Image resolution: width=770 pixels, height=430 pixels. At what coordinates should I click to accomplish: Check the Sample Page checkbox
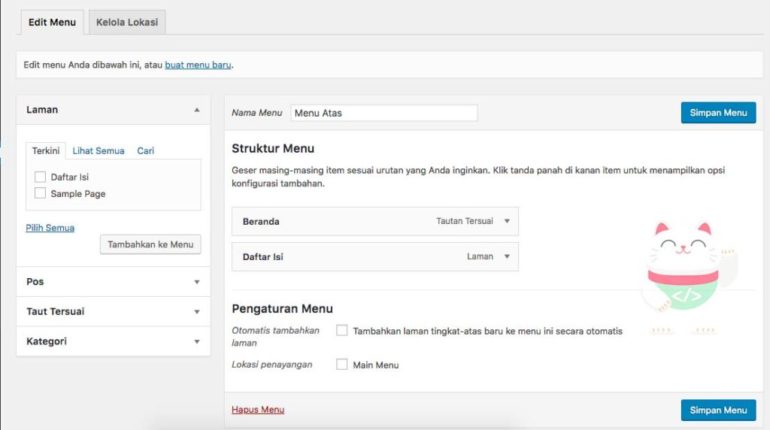pyautogui.click(x=40, y=194)
